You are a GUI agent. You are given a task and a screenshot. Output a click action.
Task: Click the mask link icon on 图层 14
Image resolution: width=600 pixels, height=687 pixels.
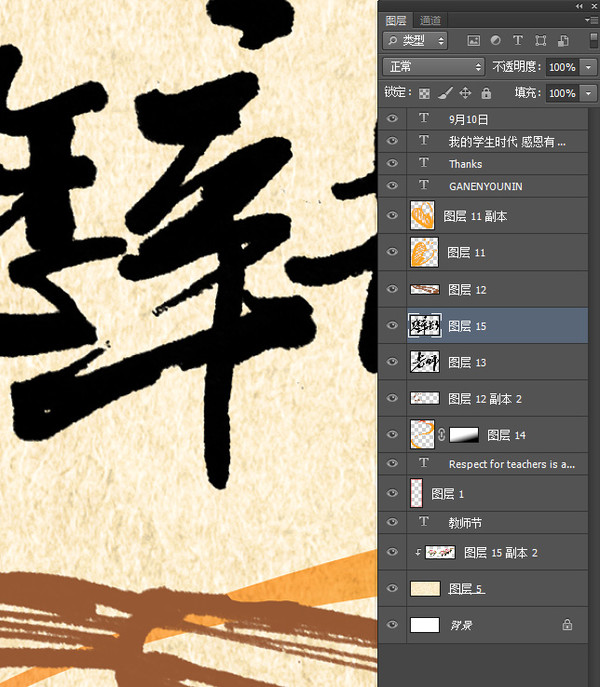click(441, 434)
